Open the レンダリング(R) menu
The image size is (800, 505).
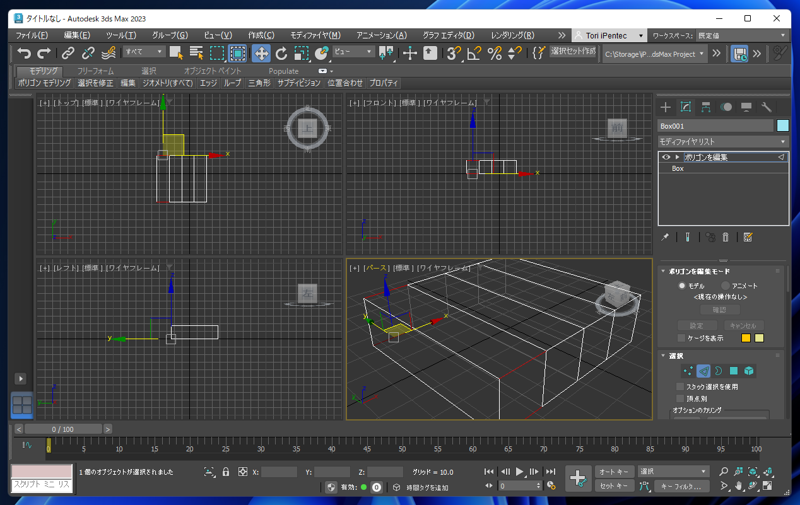(512, 35)
